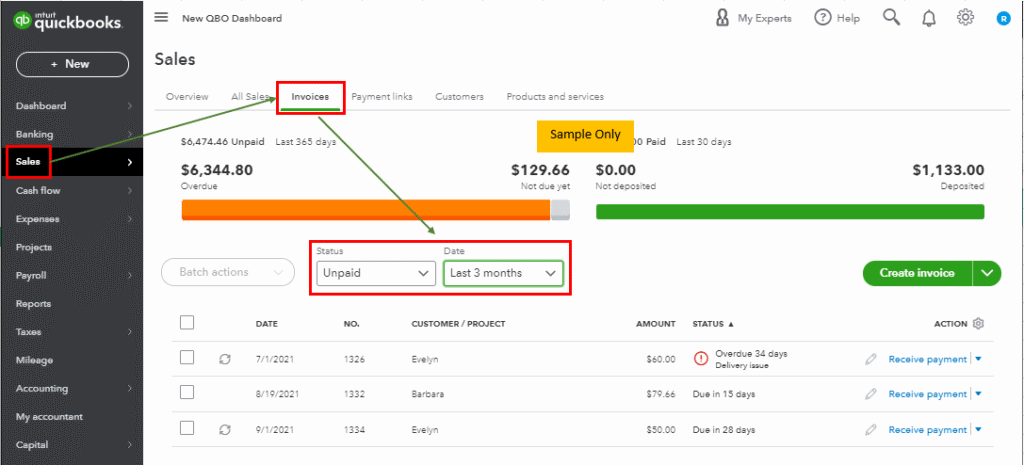The width and height of the screenshot is (1024, 465).
Task: Switch to the Customers tab
Action: (460, 97)
